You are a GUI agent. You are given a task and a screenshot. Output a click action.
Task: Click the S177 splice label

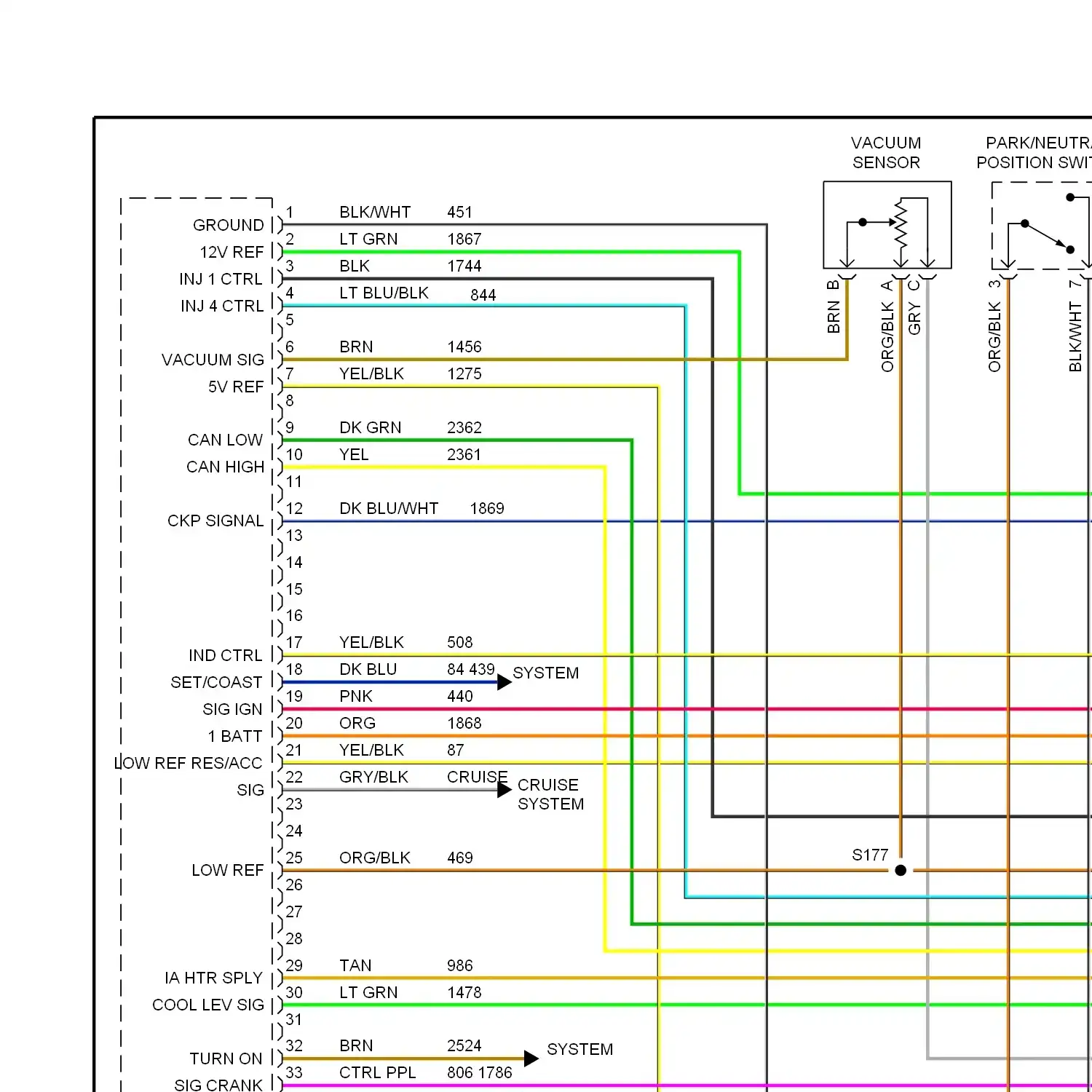click(x=870, y=855)
